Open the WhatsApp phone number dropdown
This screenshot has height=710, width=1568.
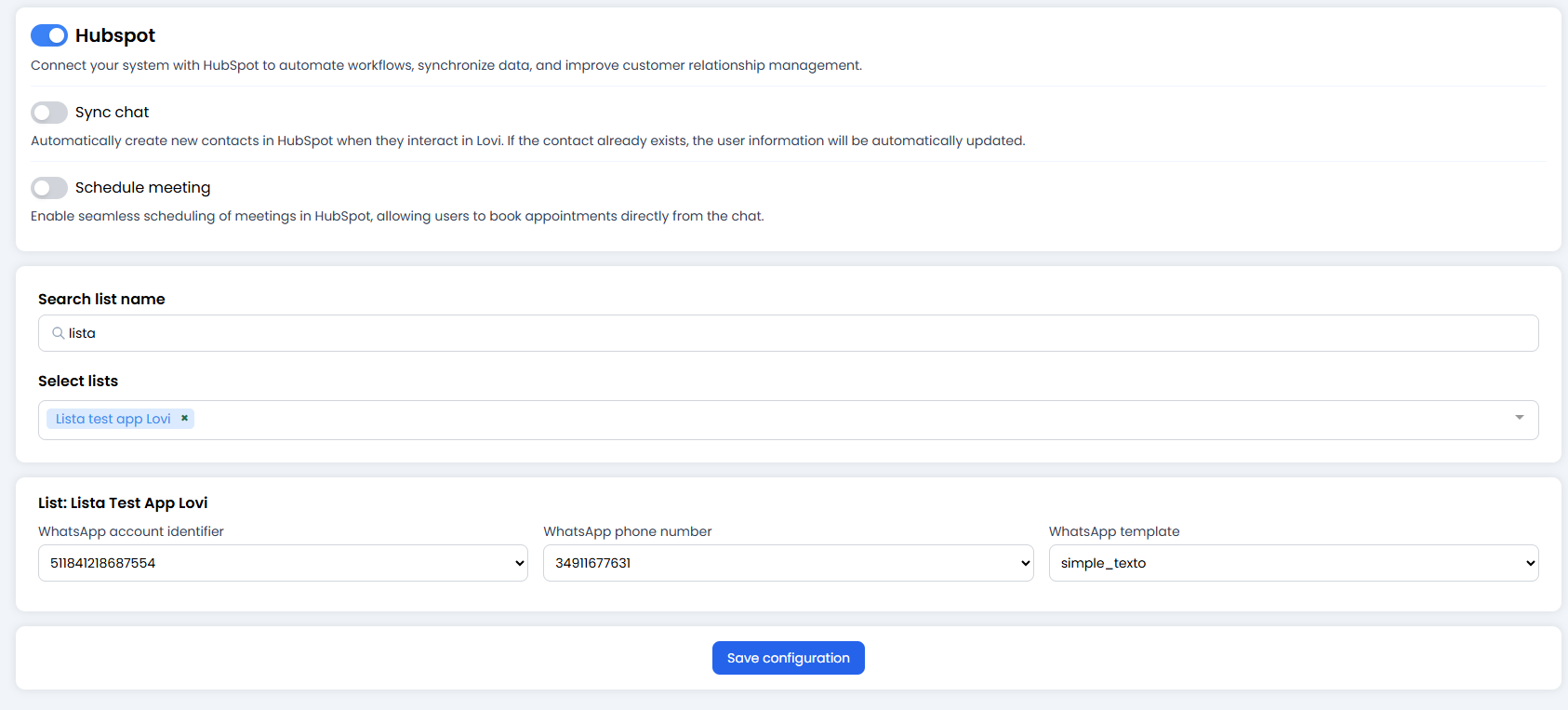click(788, 563)
